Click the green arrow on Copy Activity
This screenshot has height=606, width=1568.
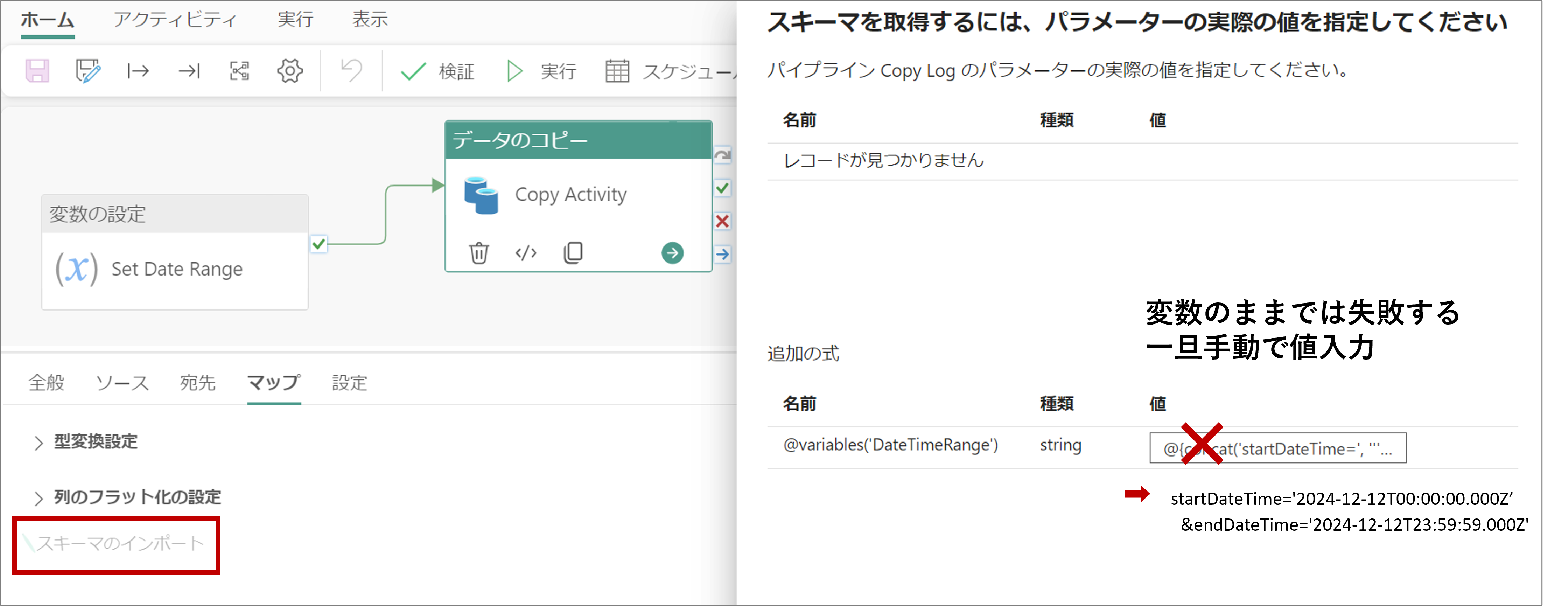pos(673,252)
